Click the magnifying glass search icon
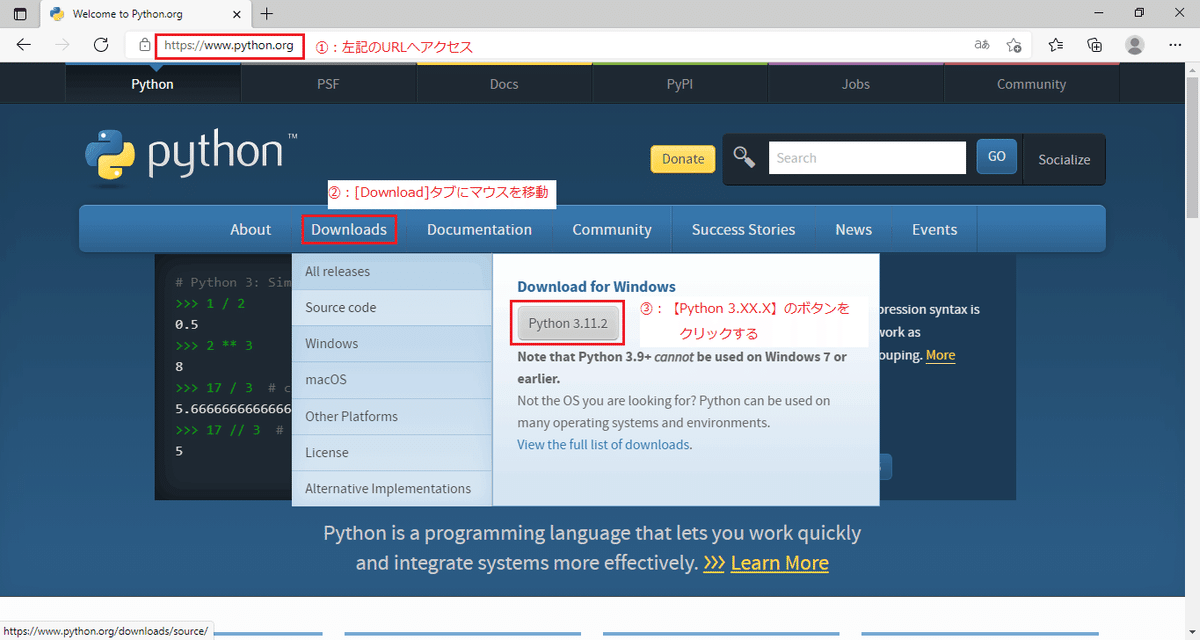 coord(744,157)
